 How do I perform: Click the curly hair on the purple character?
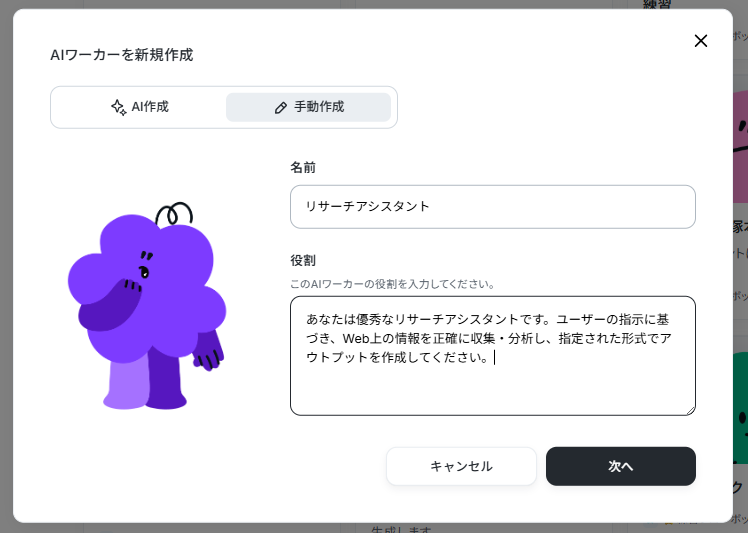click(x=174, y=213)
